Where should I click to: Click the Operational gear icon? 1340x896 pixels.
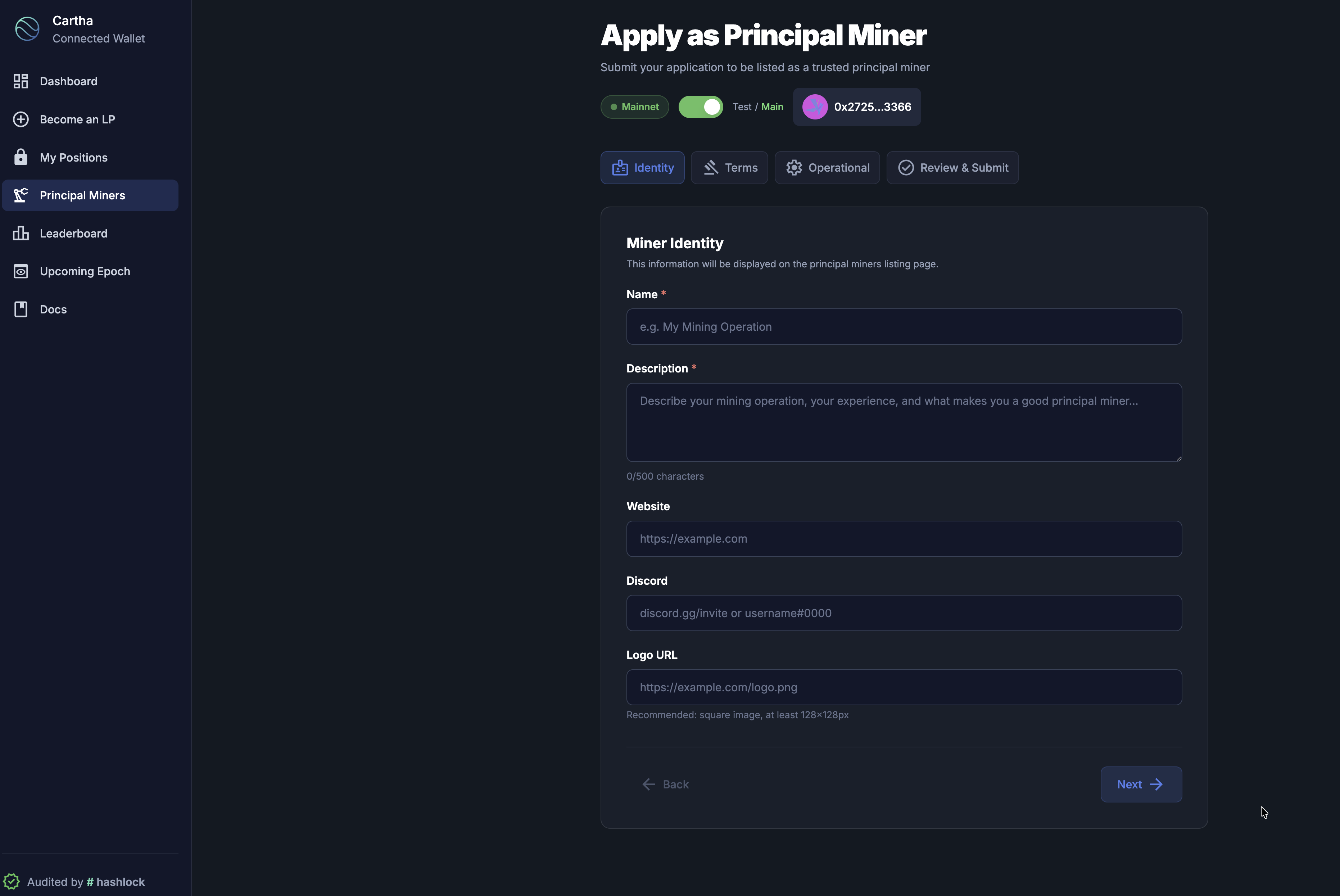[x=794, y=167]
